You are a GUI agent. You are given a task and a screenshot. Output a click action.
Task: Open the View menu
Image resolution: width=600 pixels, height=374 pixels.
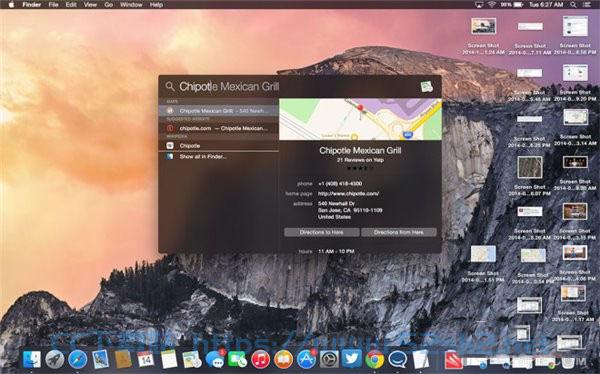(x=90, y=5)
